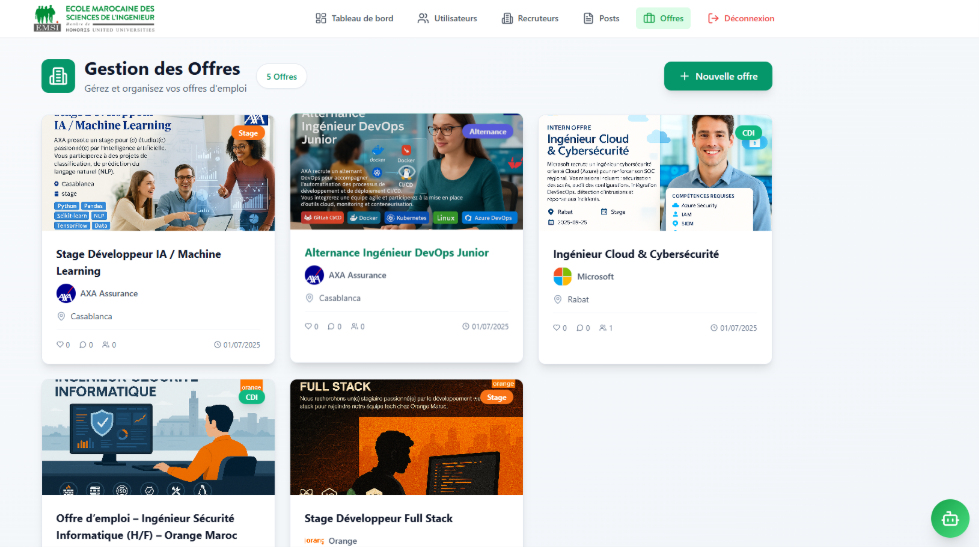Open the Stage Développeur Full Stack title
Viewport: 979px width, 547px height.
[x=378, y=518]
